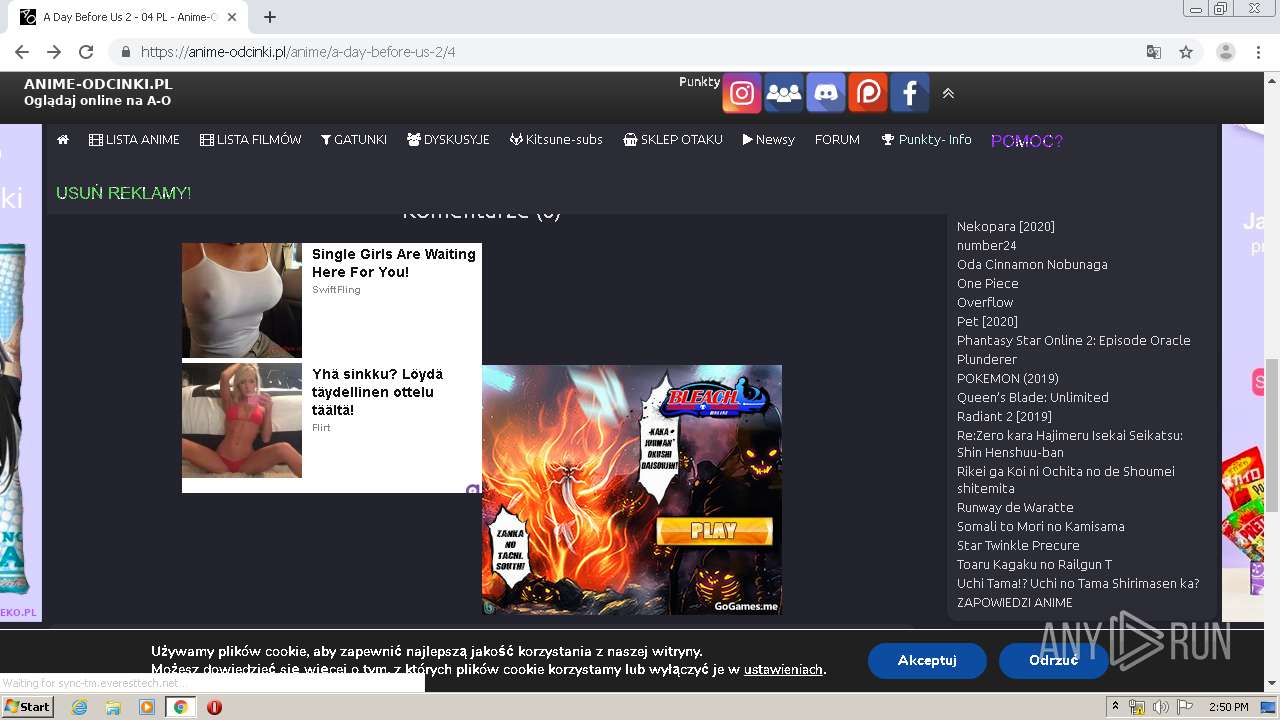Collapse header with double chevron up
Screen dimensions: 1280x720
pyautogui.click(x=948, y=93)
